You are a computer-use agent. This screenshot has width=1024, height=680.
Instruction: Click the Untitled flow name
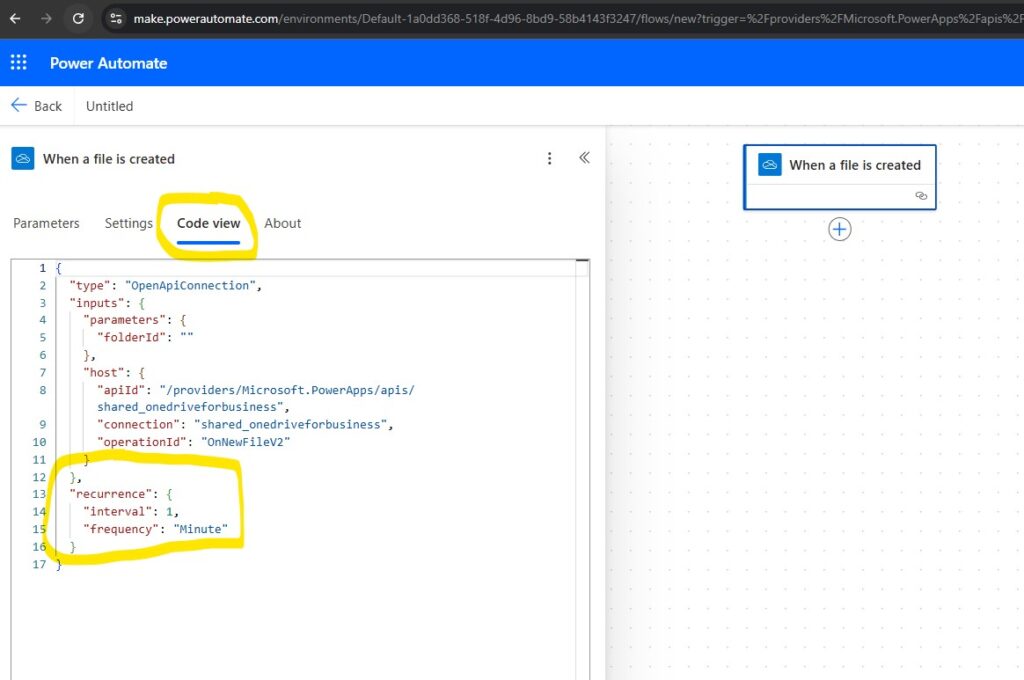click(x=109, y=106)
